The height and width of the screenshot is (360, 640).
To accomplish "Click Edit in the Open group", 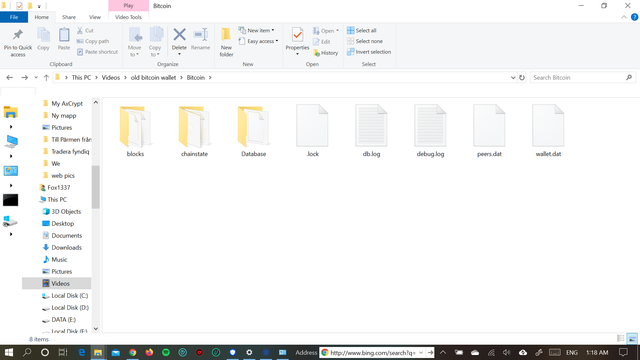I will tap(322, 42).
